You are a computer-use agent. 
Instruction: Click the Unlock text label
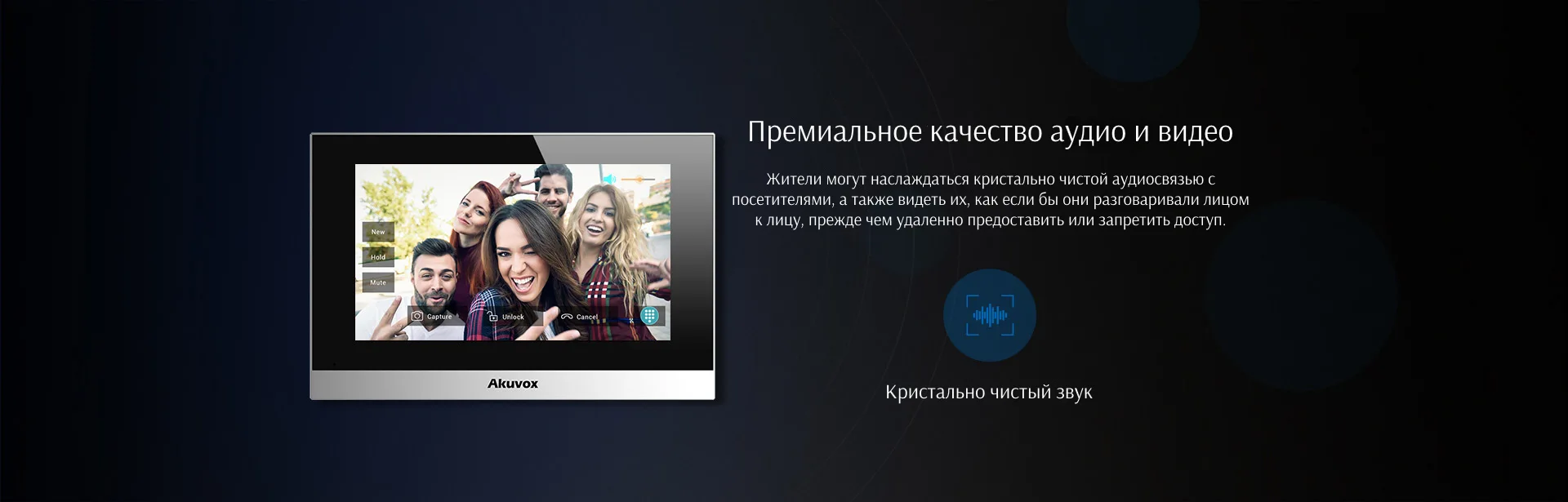click(x=513, y=317)
